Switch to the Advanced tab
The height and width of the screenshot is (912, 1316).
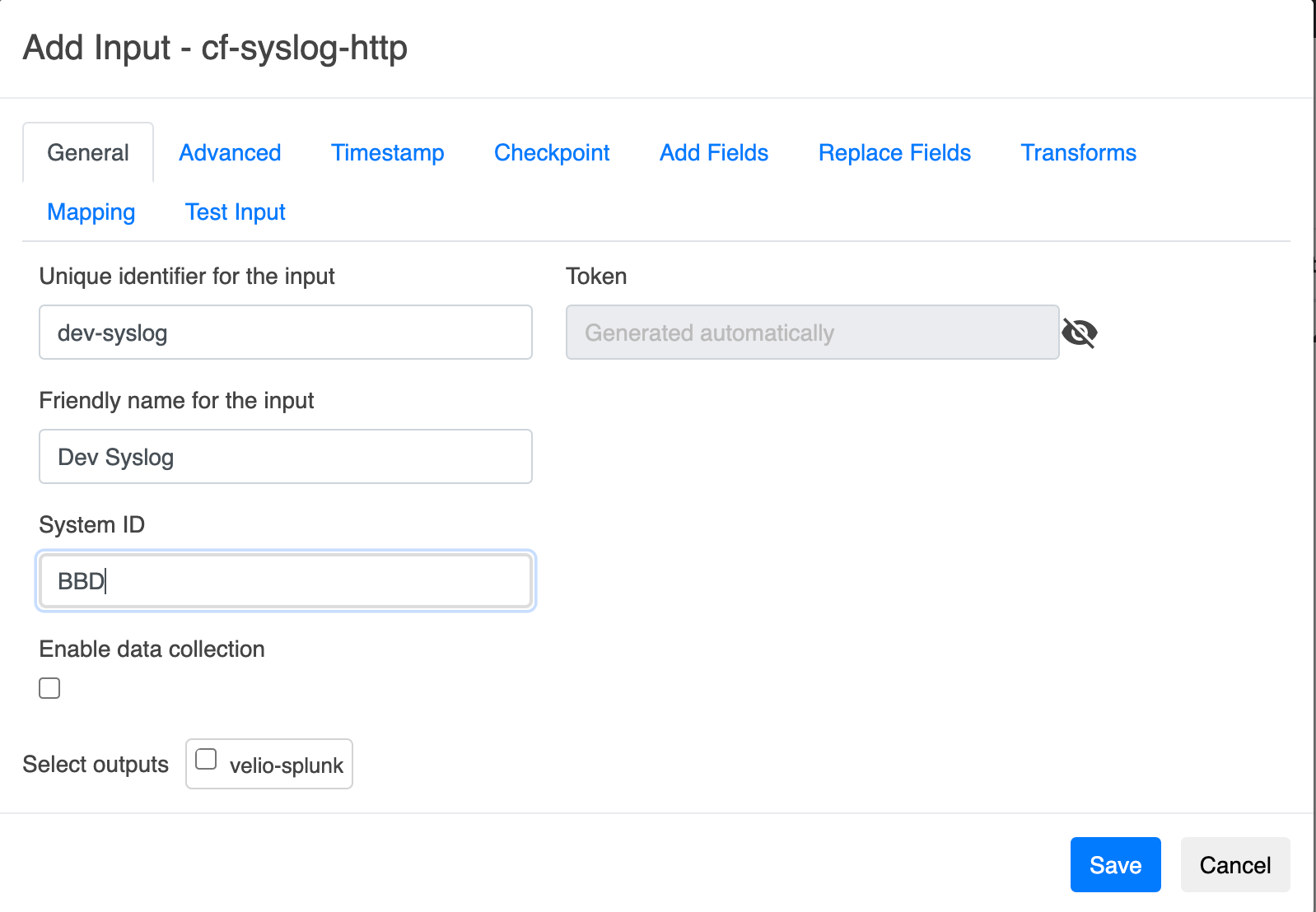[230, 153]
